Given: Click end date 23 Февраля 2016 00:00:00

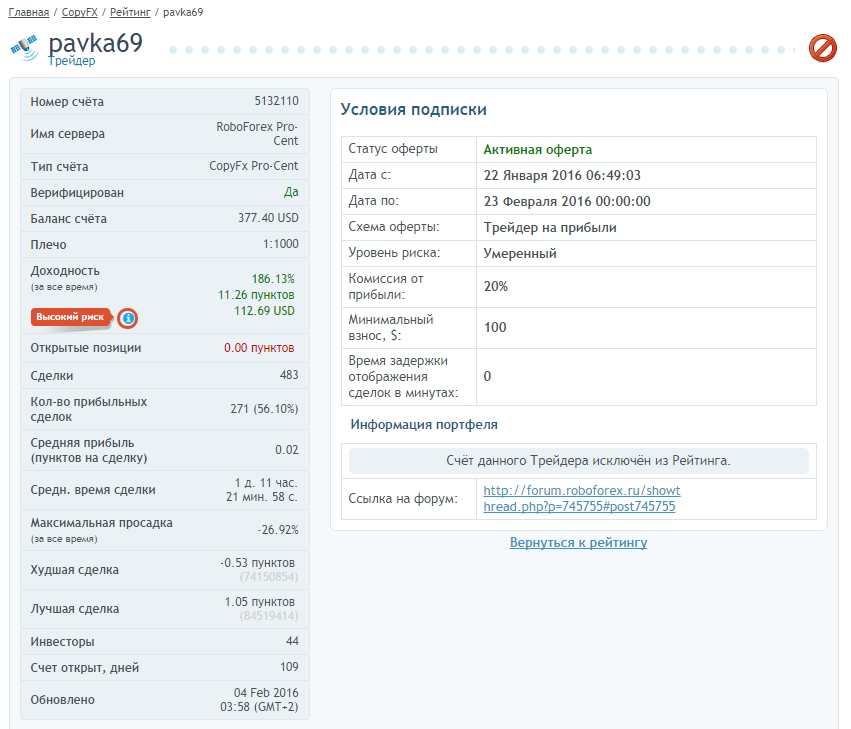Looking at the screenshot, I should (x=567, y=201).
